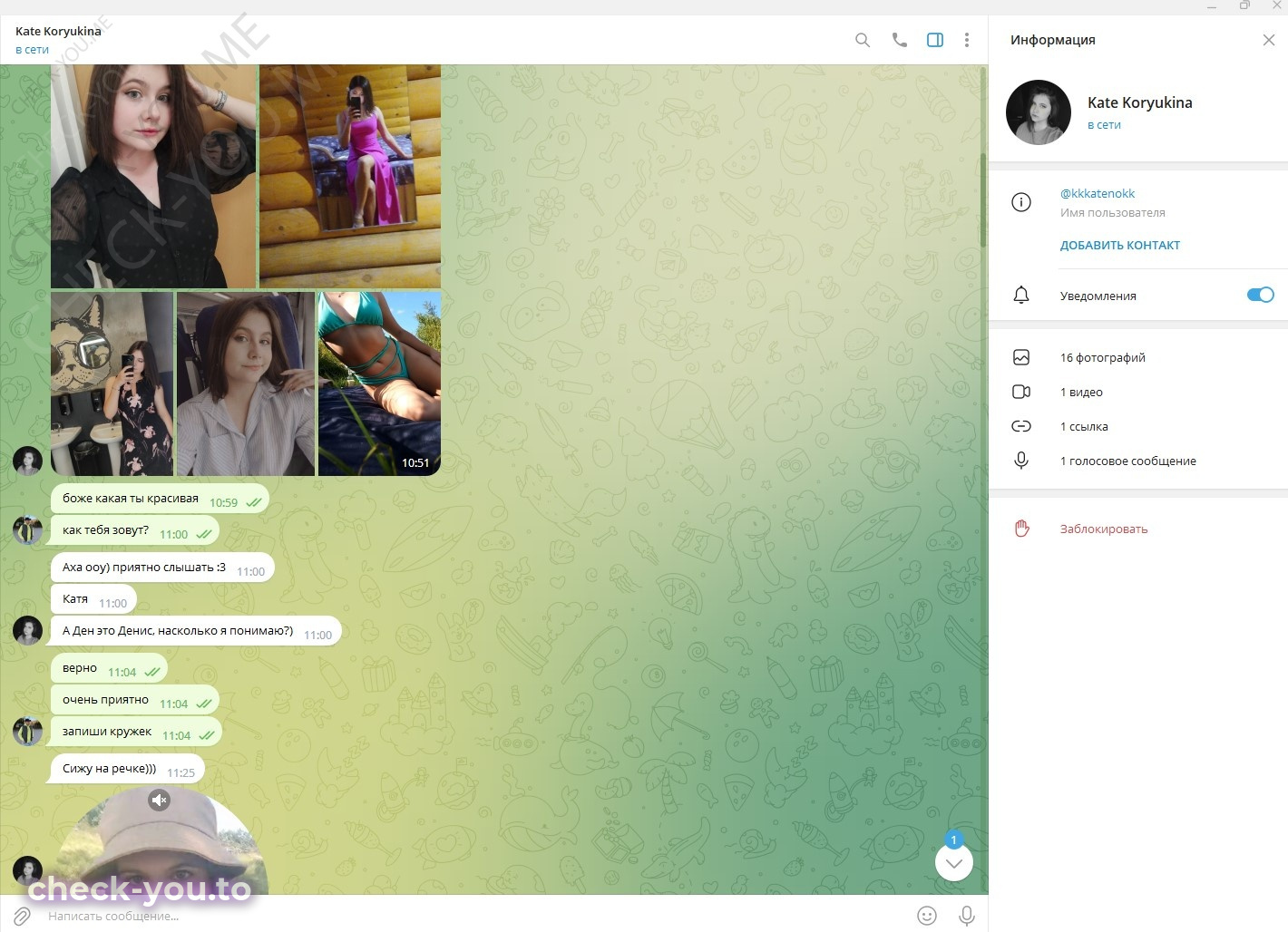Screen dimensions: 1288x932
Task: Select the message "верно"
Action: pyautogui.click(x=109, y=669)
